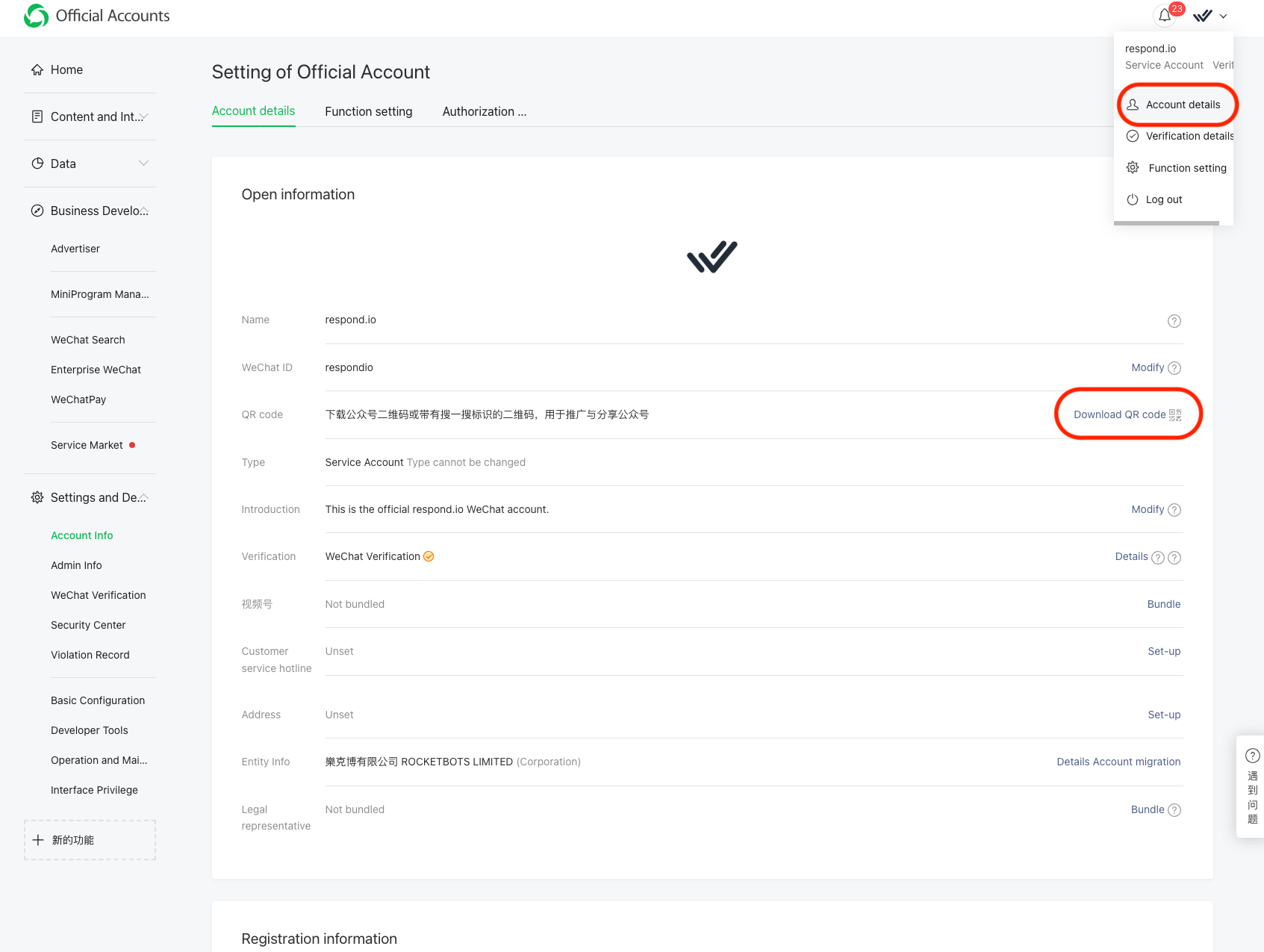Click the add new function button

pyautogui.click(x=90, y=840)
